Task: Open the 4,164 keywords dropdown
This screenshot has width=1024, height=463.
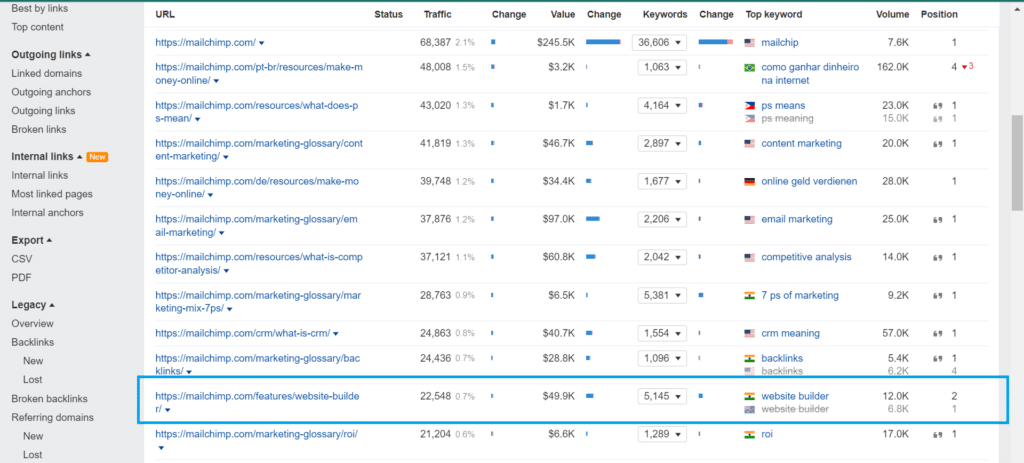Action: coord(662,105)
